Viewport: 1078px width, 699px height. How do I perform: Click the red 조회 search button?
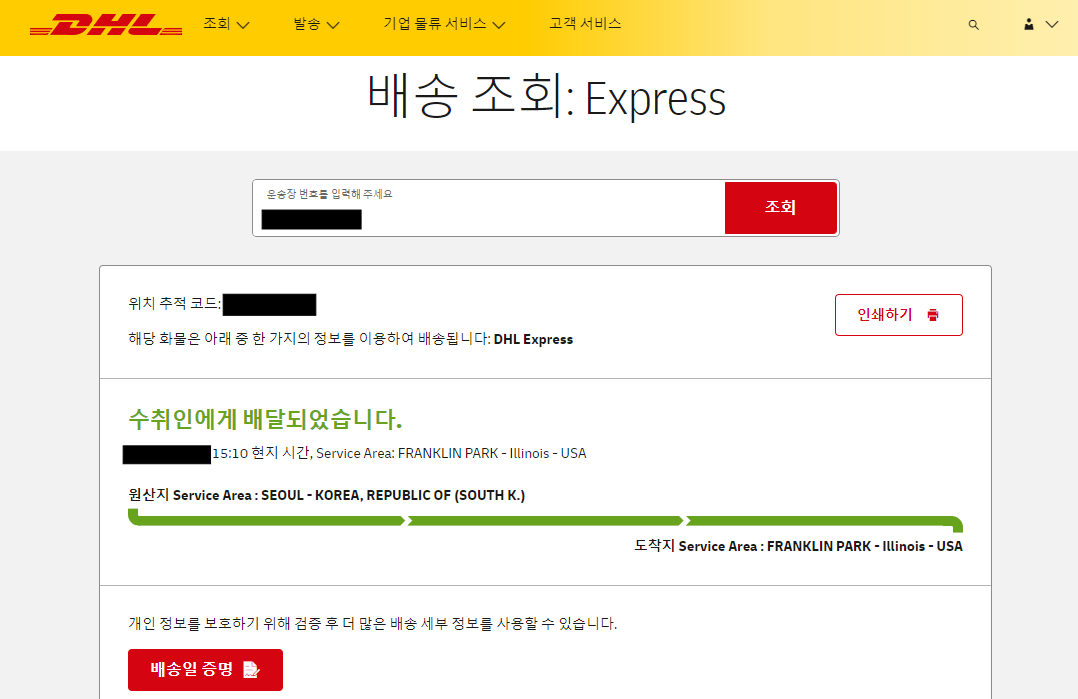[x=780, y=208]
